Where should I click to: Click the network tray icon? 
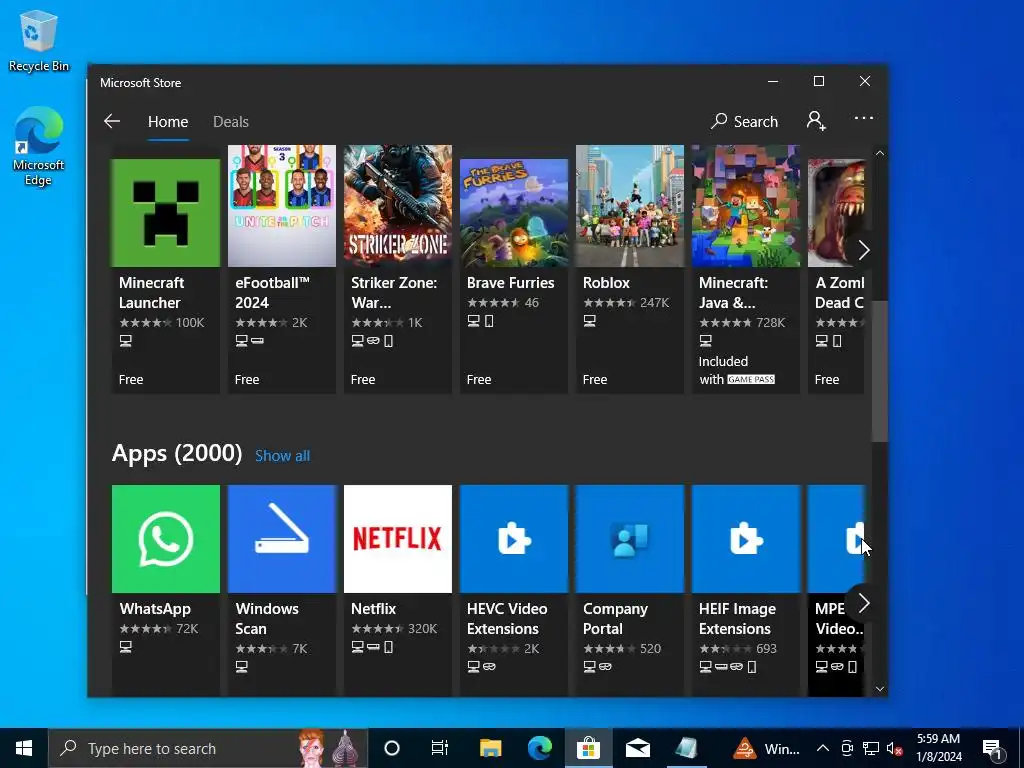click(x=871, y=748)
